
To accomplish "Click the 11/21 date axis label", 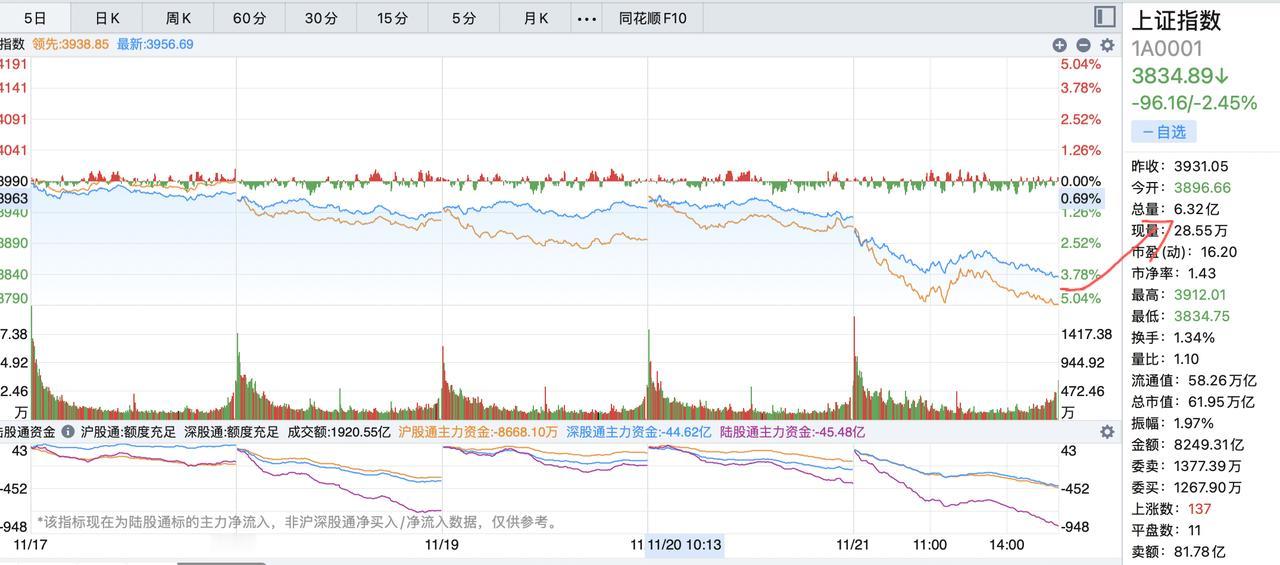I will coord(853,545).
